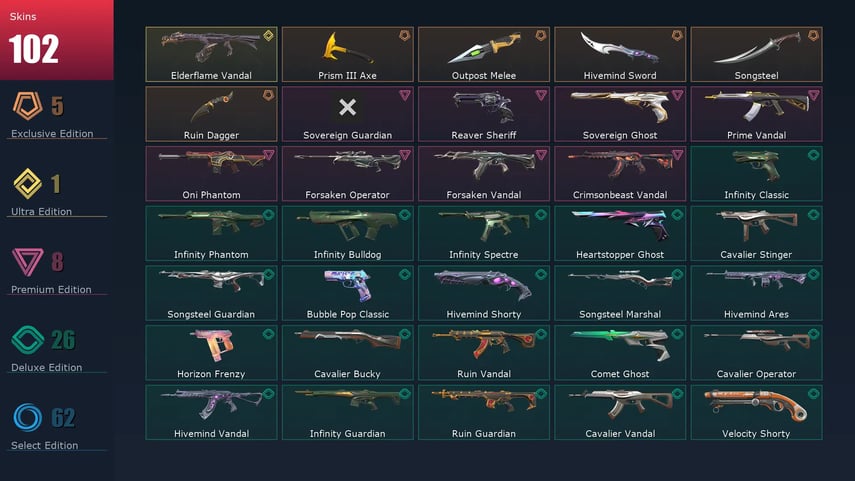Click the Deluxe Edition label
This screenshot has height=481, width=855.
tap(46, 368)
